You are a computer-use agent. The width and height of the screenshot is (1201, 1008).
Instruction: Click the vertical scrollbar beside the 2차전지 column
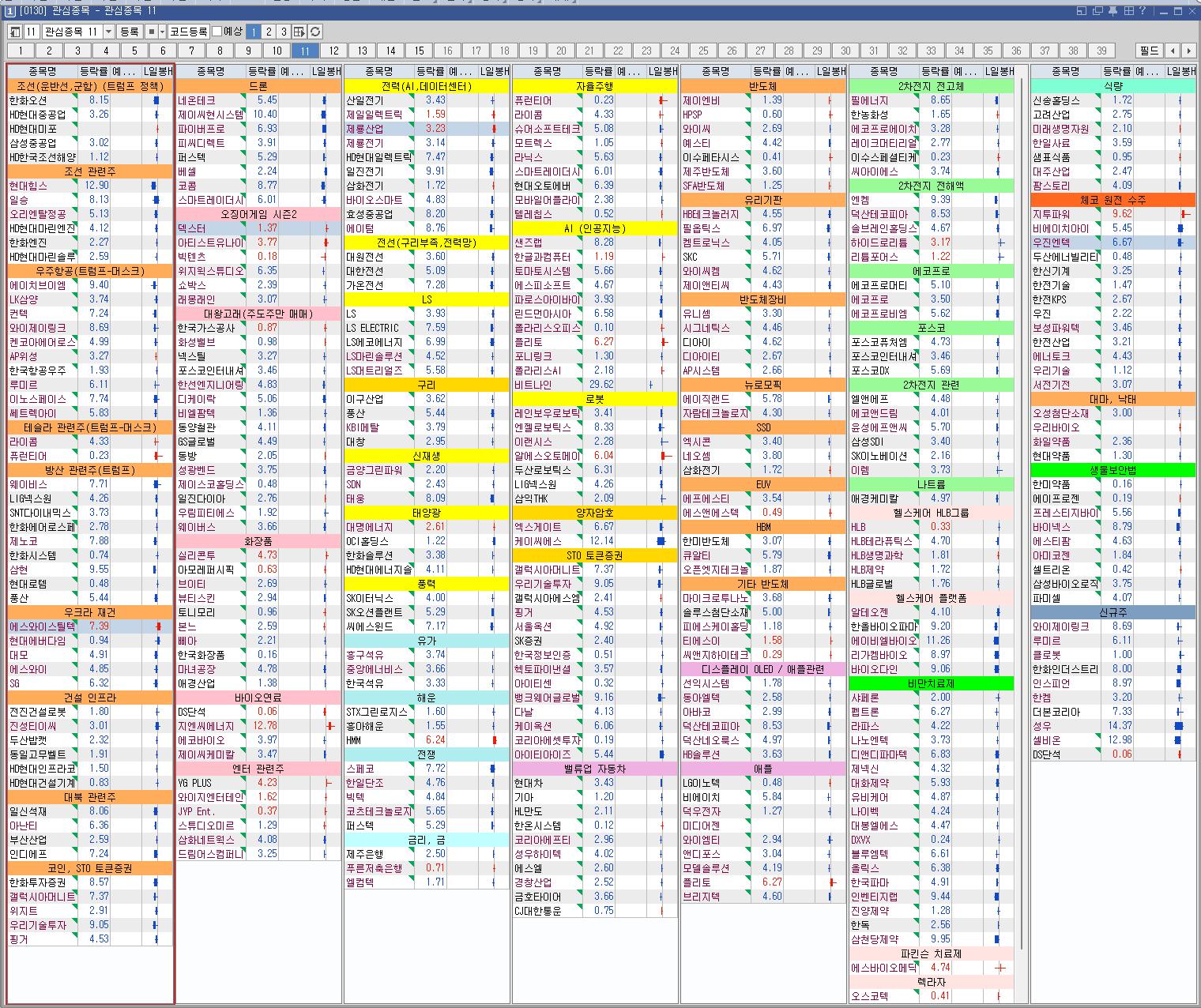pyautogui.click(x=1022, y=513)
